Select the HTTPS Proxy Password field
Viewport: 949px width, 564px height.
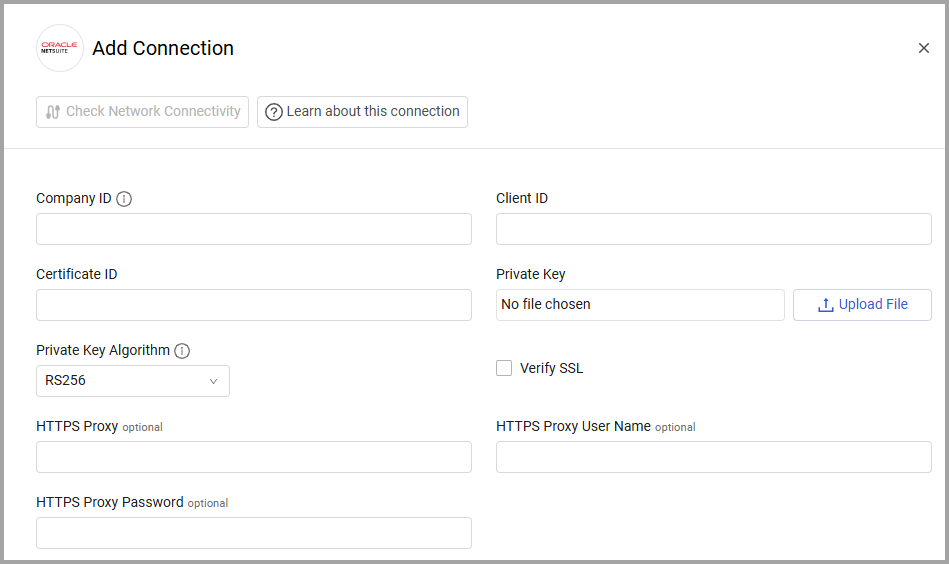click(x=254, y=533)
